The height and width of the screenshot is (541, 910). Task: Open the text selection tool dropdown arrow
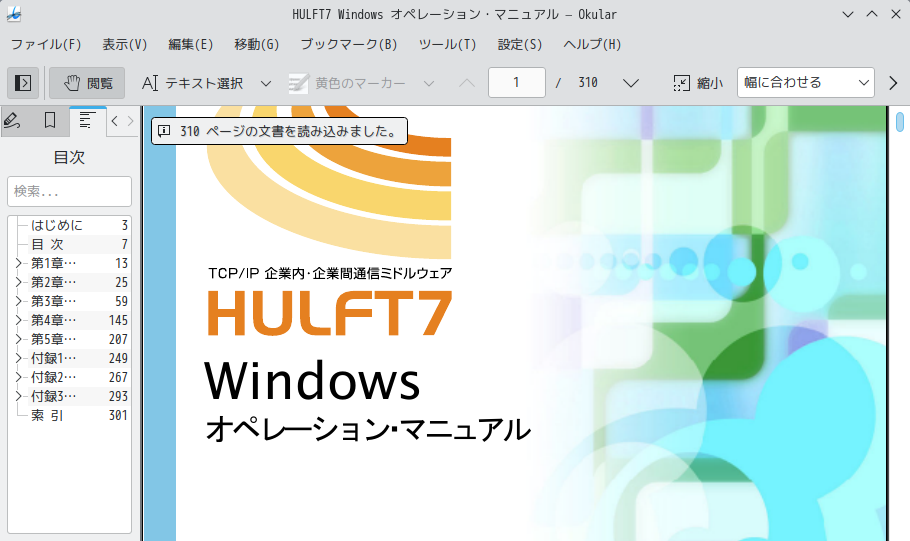point(266,84)
